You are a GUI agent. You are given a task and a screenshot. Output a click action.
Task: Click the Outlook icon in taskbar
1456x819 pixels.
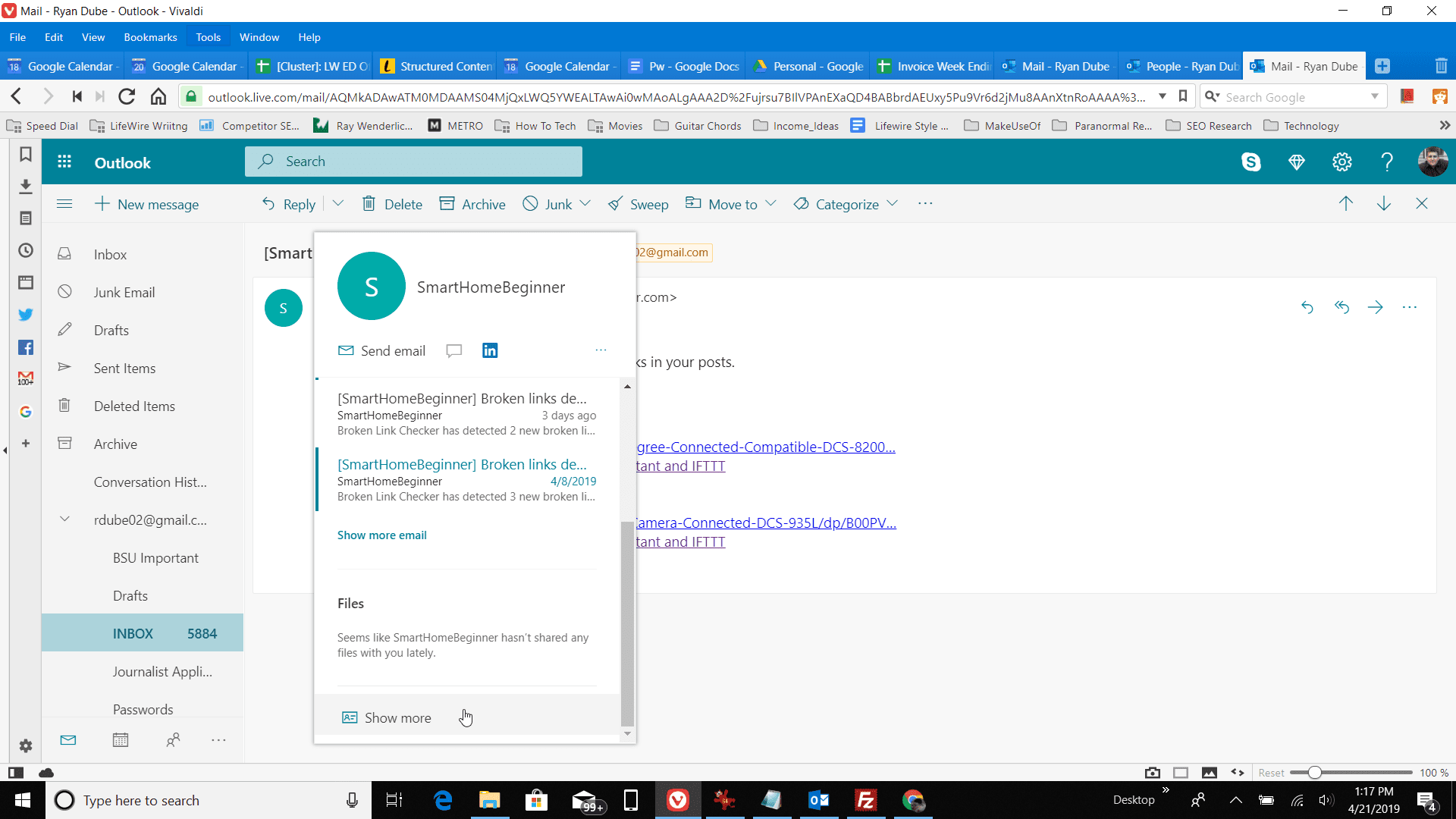[818, 799]
